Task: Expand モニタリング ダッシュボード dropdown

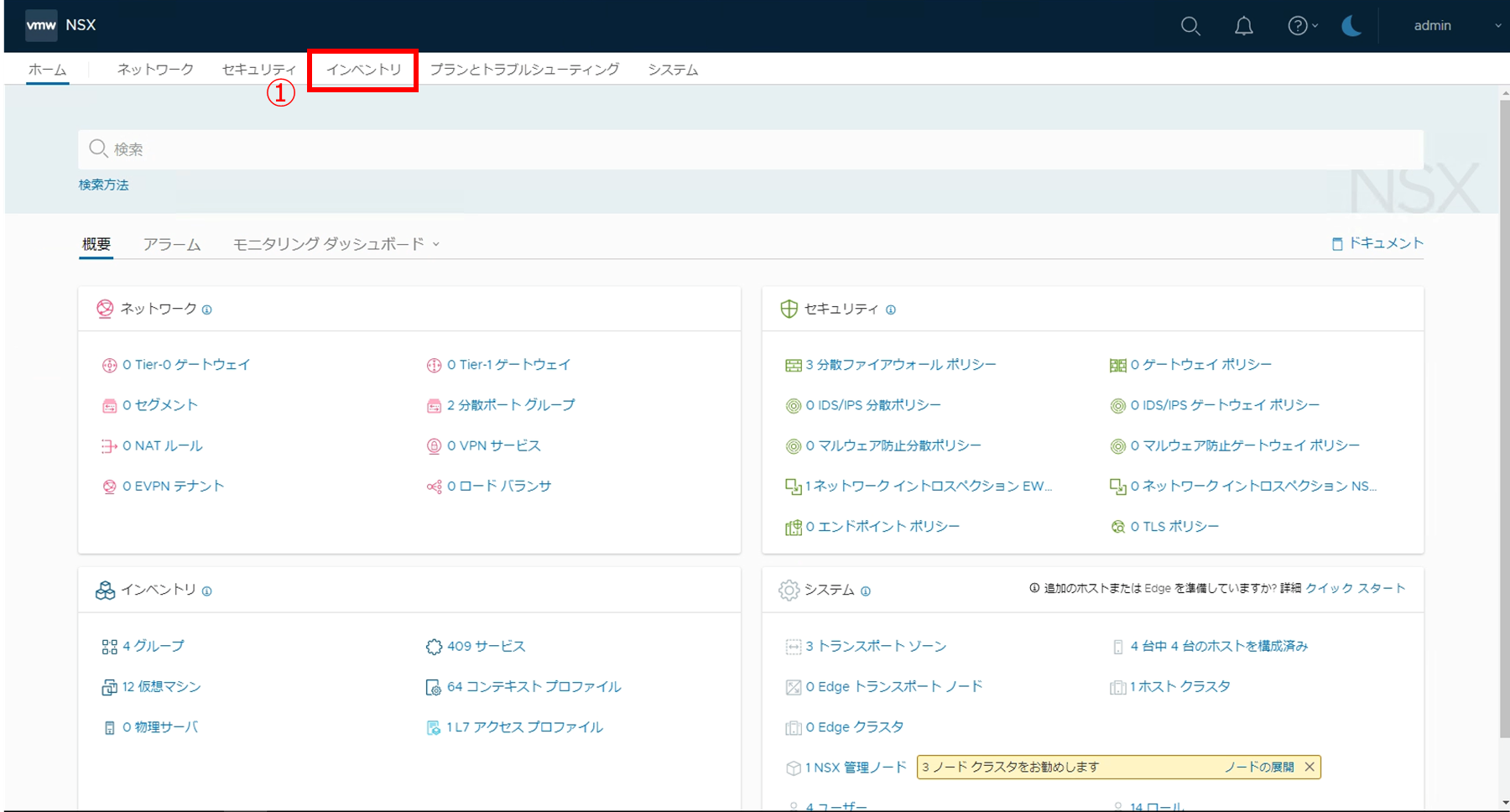Action: tap(336, 244)
